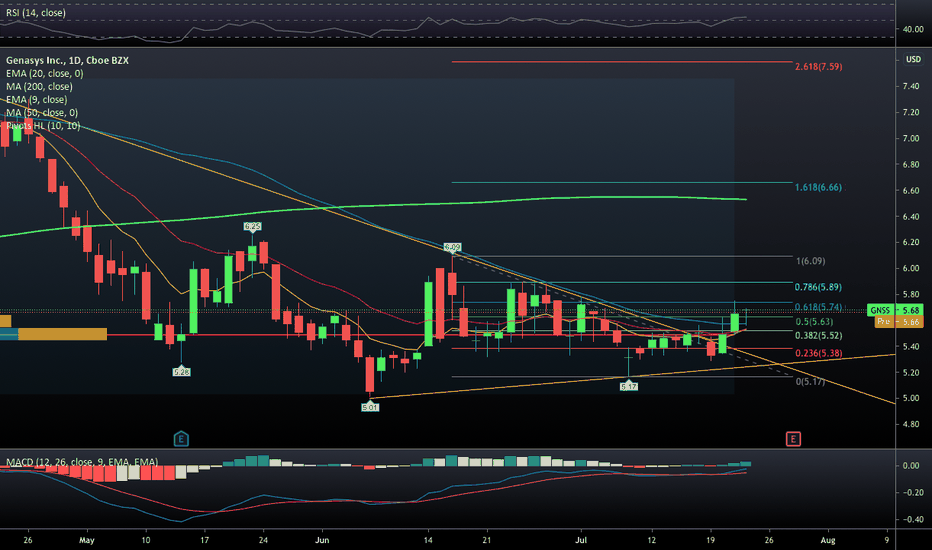This screenshot has height=550, width=932.
Task: Click the 'Aug' date label on time axis
Action: [828, 540]
